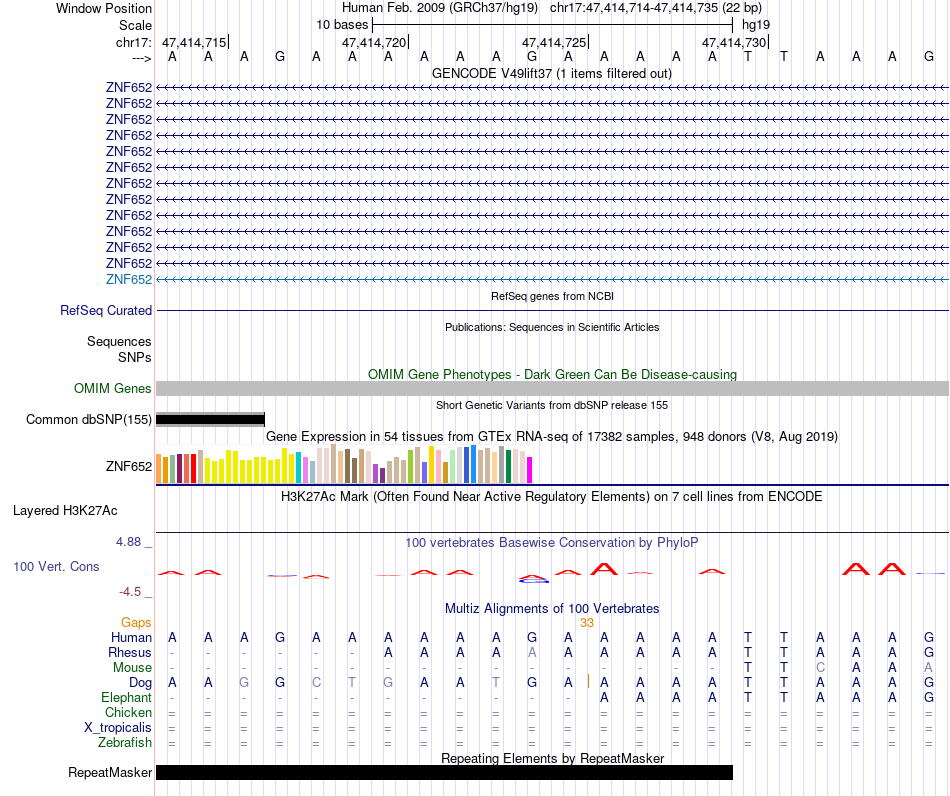Click the Chicken alignment row label
This screenshot has height=796, width=950.
pyautogui.click(x=128, y=712)
